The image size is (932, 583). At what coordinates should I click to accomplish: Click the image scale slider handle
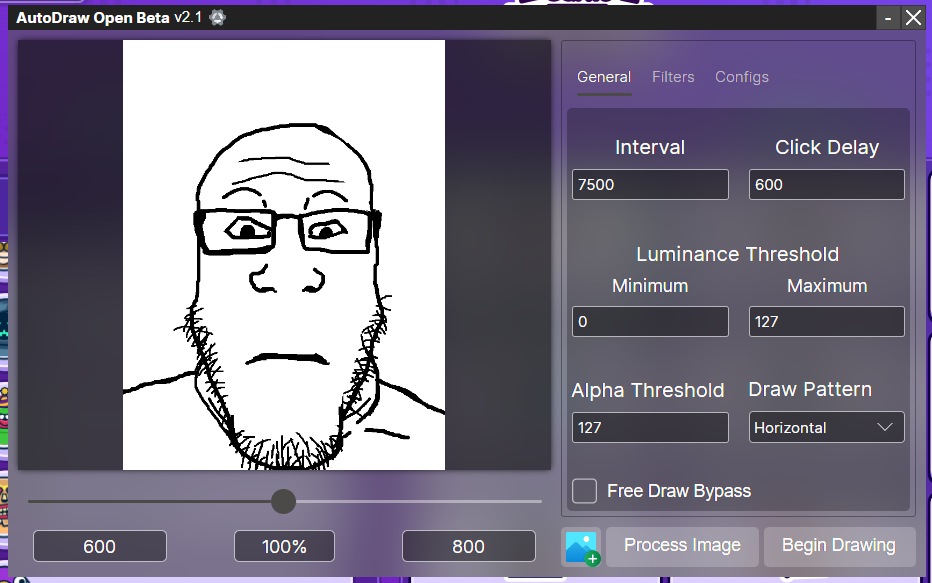coord(284,501)
